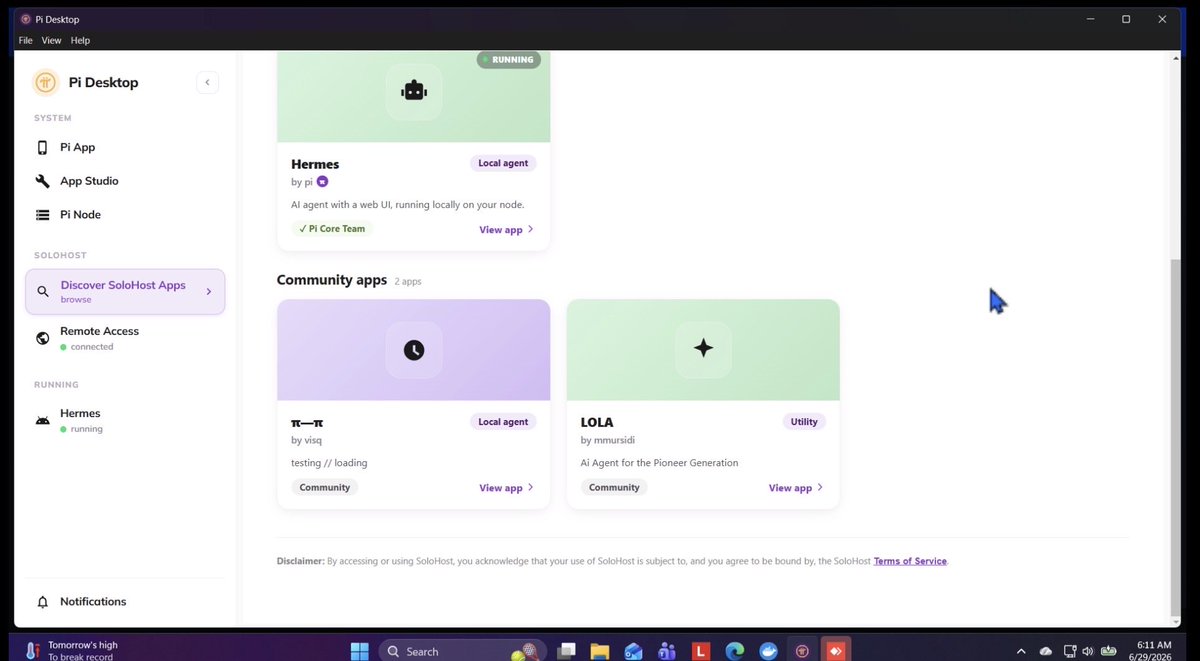Click the 'testing // loading' description

click(x=329, y=463)
